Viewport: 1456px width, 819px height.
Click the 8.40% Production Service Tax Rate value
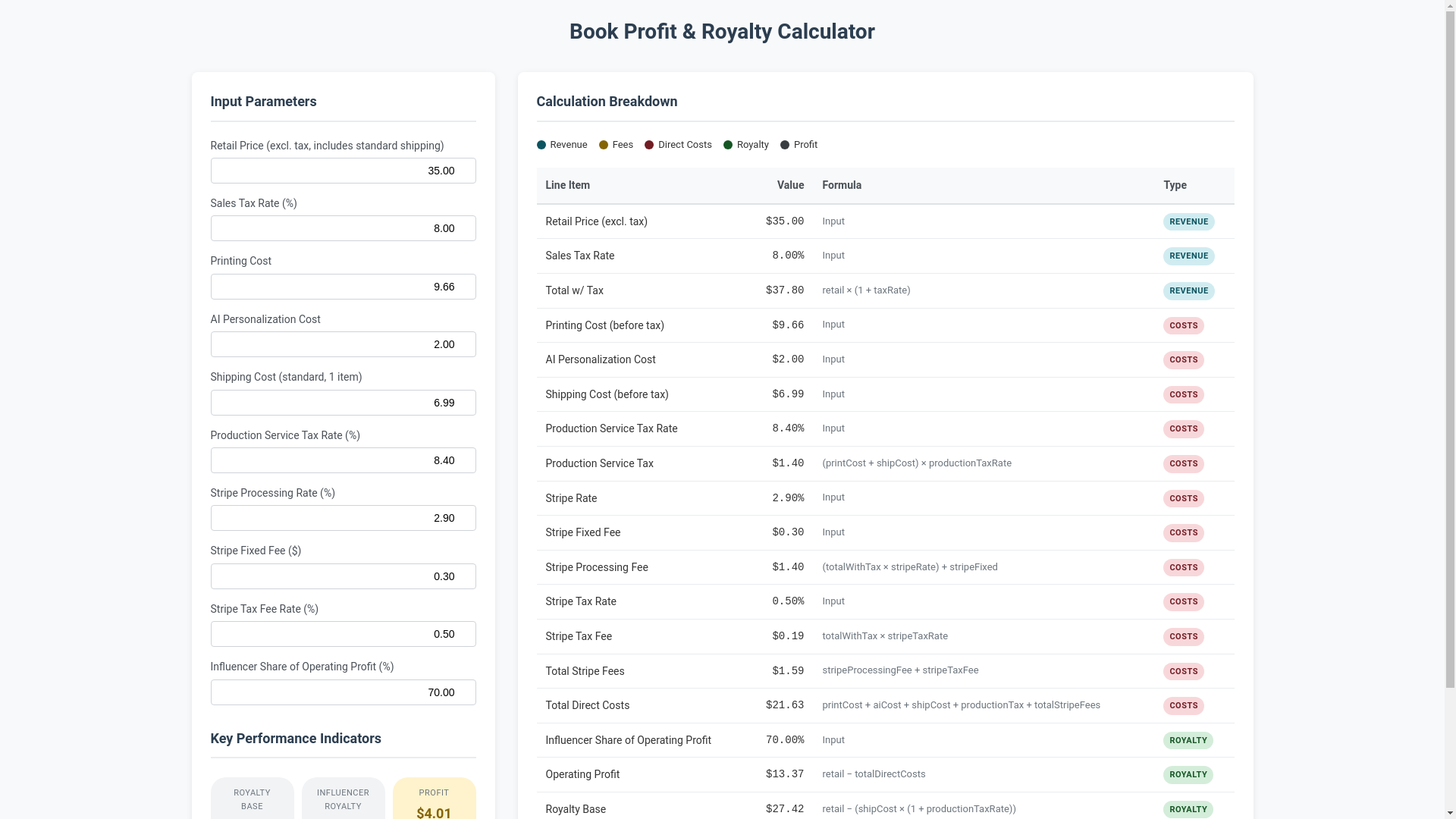pyautogui.click(x=788, y=428)
